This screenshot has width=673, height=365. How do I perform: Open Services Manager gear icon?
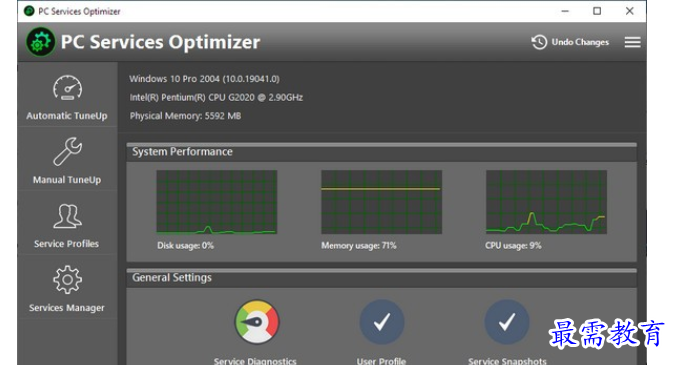[67, 280]
